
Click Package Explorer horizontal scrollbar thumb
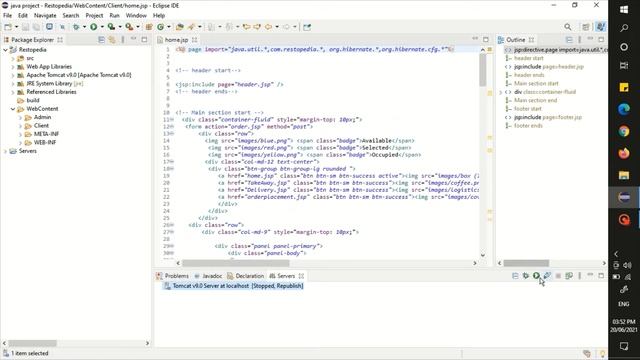pos(32,343)
